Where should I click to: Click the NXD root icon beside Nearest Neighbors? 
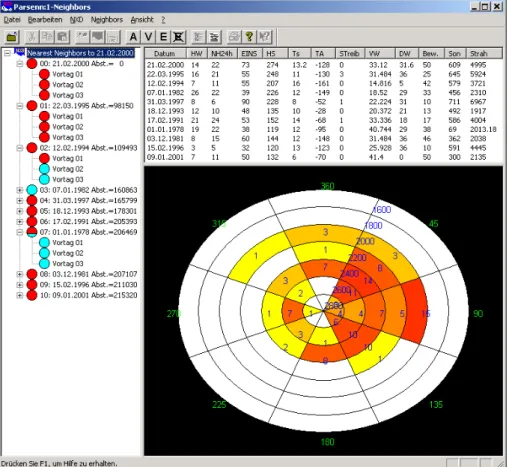[x=20, y=52]
